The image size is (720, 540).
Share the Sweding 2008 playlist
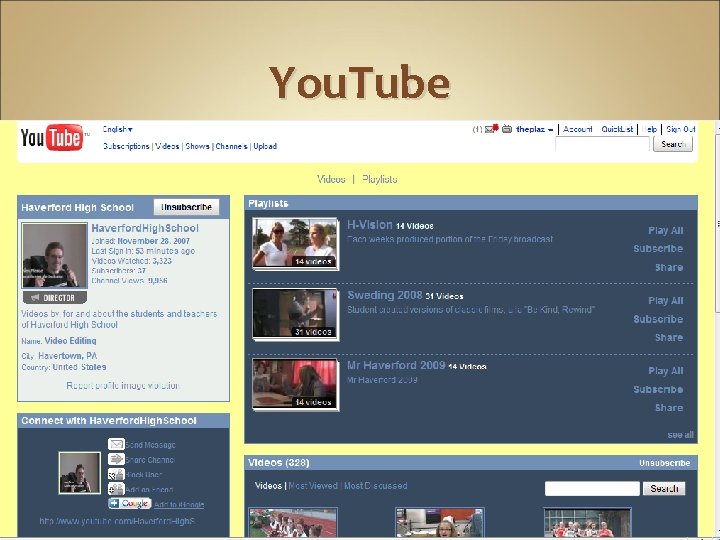(669, 338)
